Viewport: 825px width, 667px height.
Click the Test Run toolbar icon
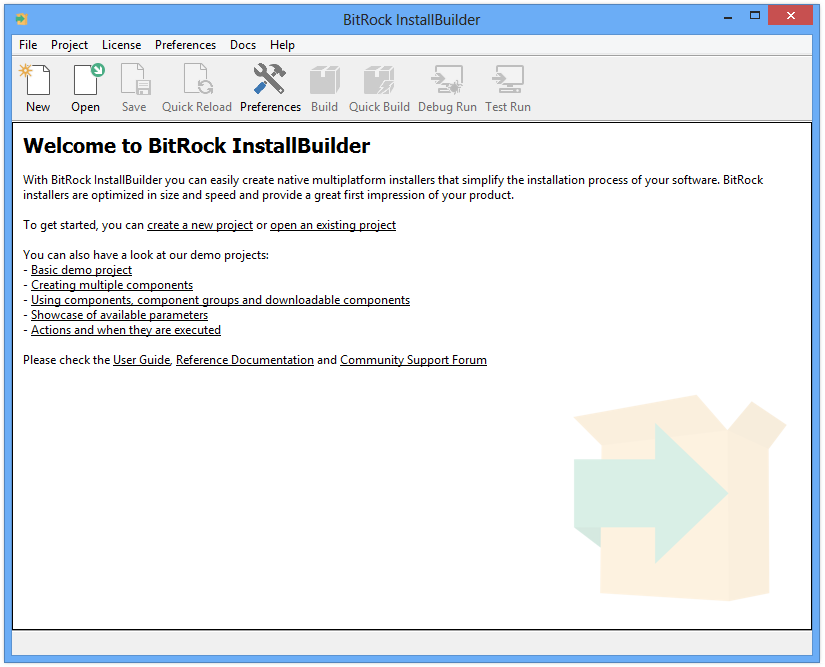click(x=508, y=88)
